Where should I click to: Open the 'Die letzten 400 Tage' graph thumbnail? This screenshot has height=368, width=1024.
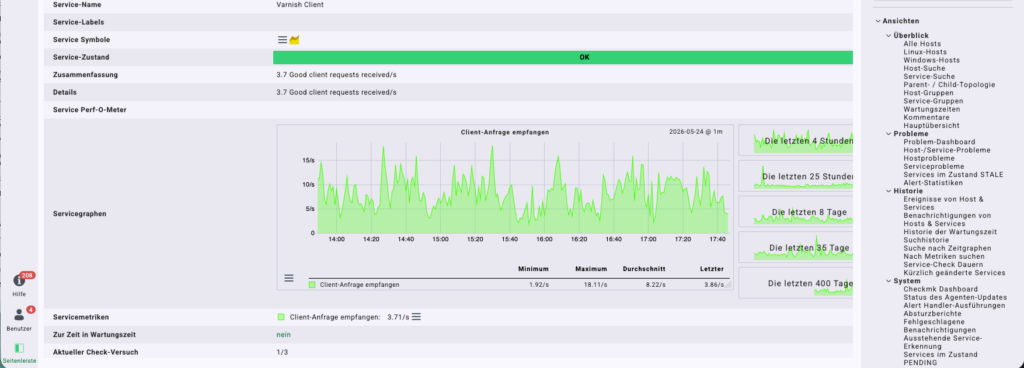click(x=795, y=283)
